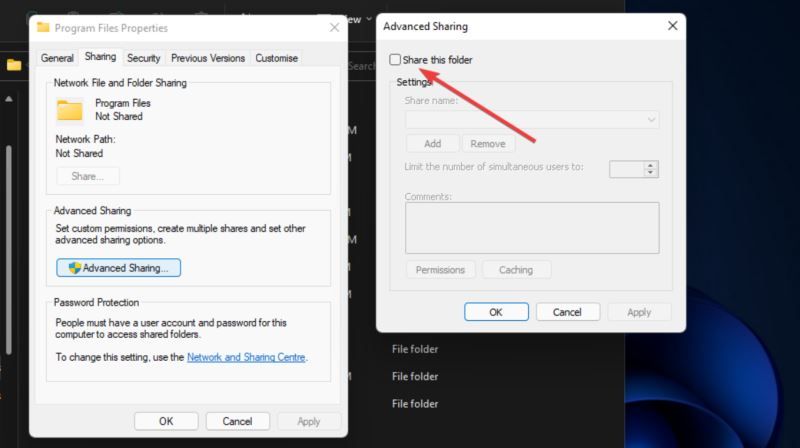Click Cancel in Program Files Properties
The image size is (800, 448).
237,421
